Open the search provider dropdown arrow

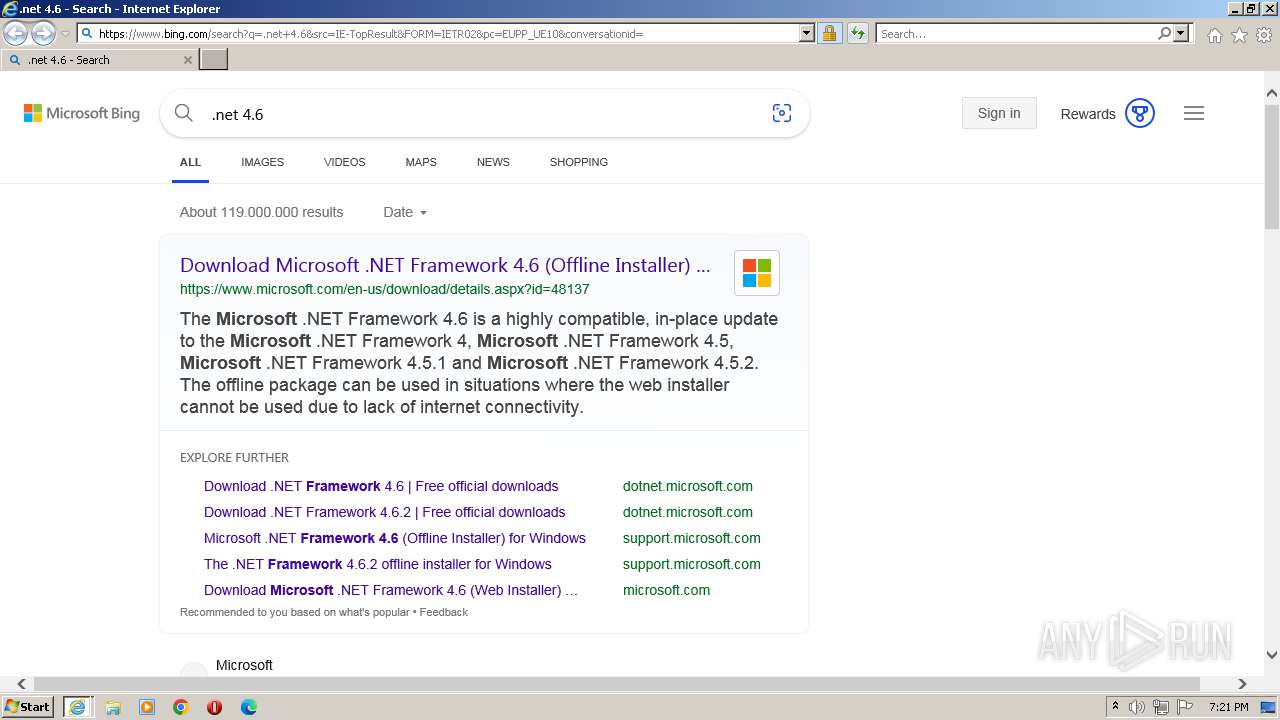(x=1182, y=34)
